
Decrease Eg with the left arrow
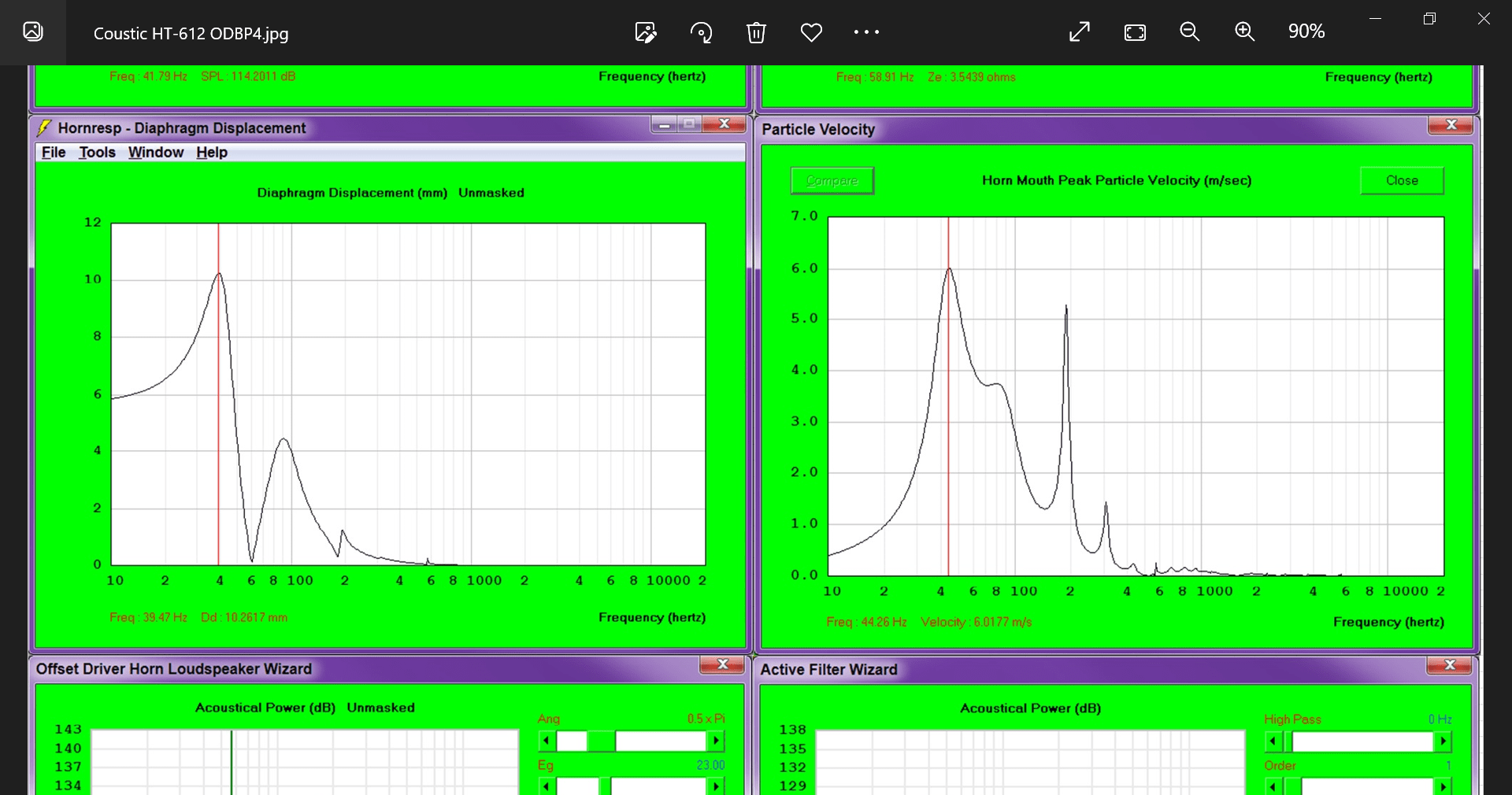(547, 786)
